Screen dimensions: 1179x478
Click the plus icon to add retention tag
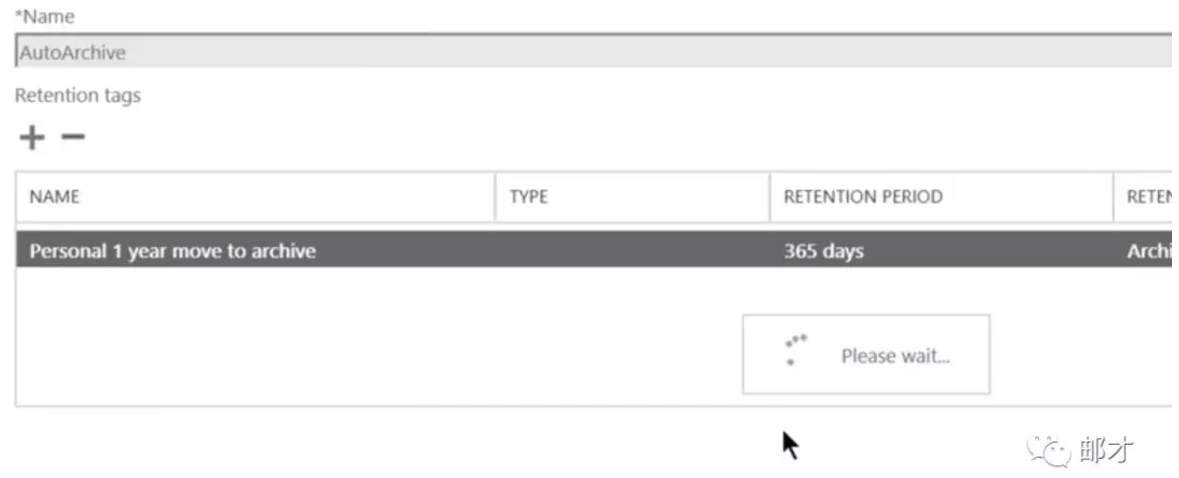pos(32,137)
